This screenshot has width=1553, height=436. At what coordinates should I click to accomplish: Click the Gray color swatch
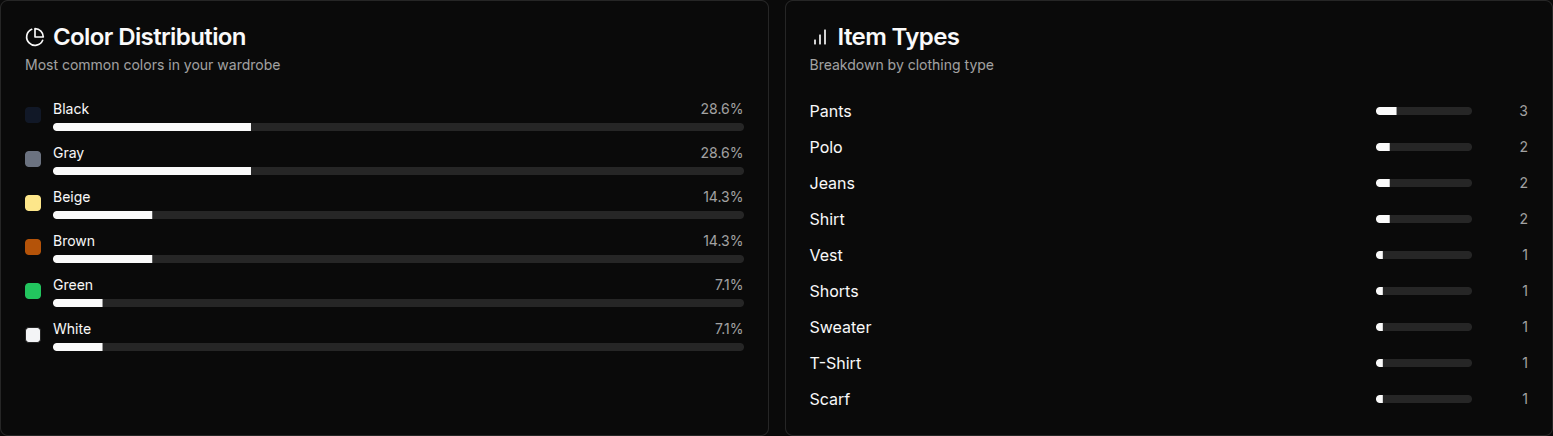[x=33, y=159]
